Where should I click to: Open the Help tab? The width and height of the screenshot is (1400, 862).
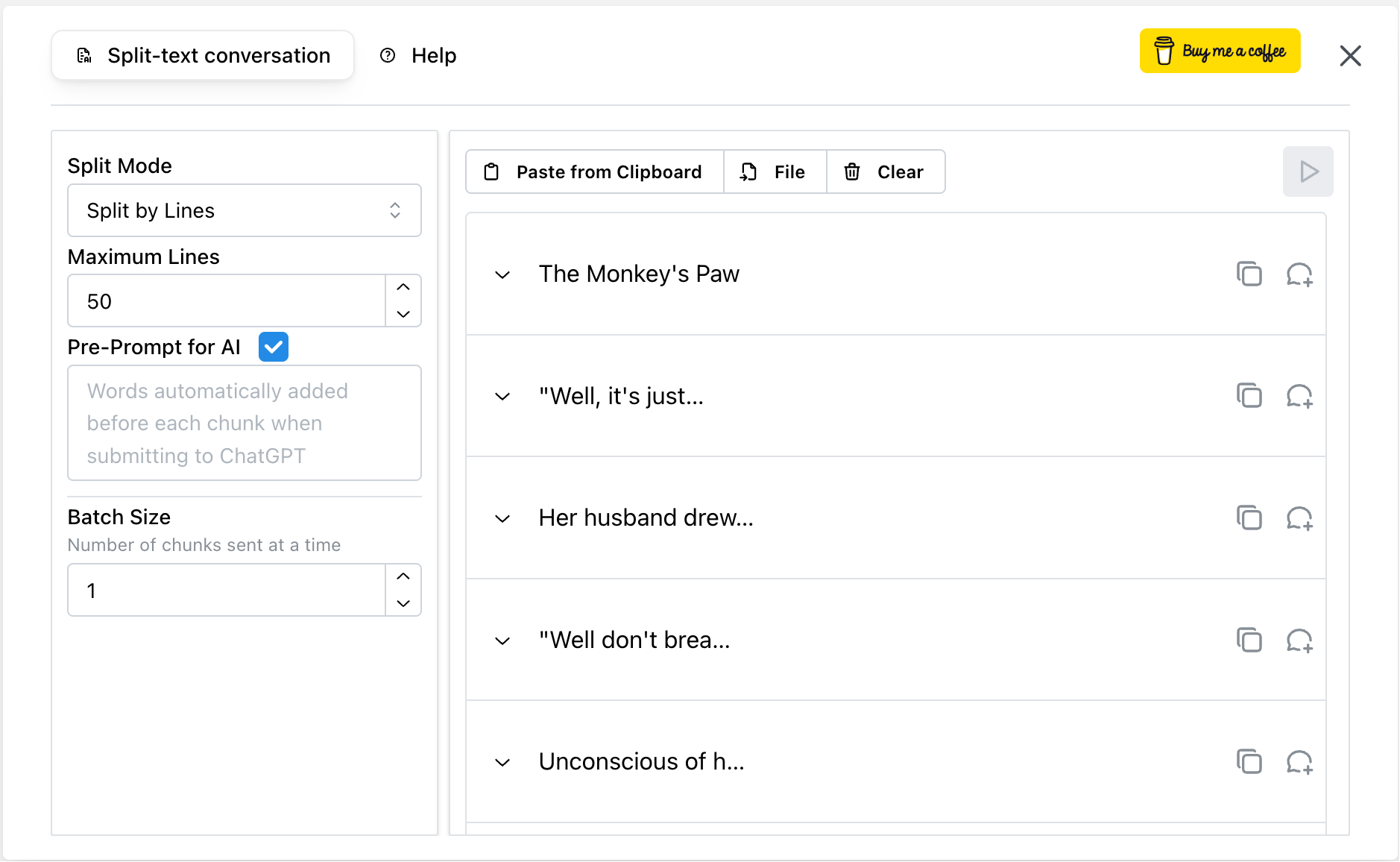[x=418, y=55]
